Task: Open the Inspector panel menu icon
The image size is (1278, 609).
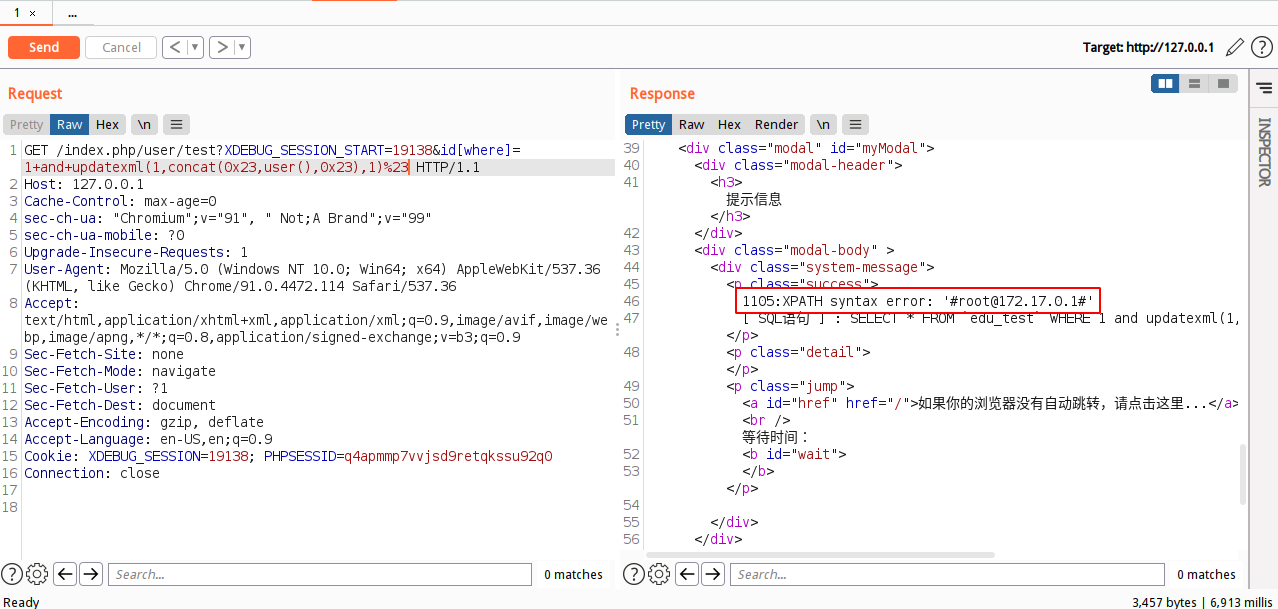Action: pyautogui.click(x=1264, y=88)
